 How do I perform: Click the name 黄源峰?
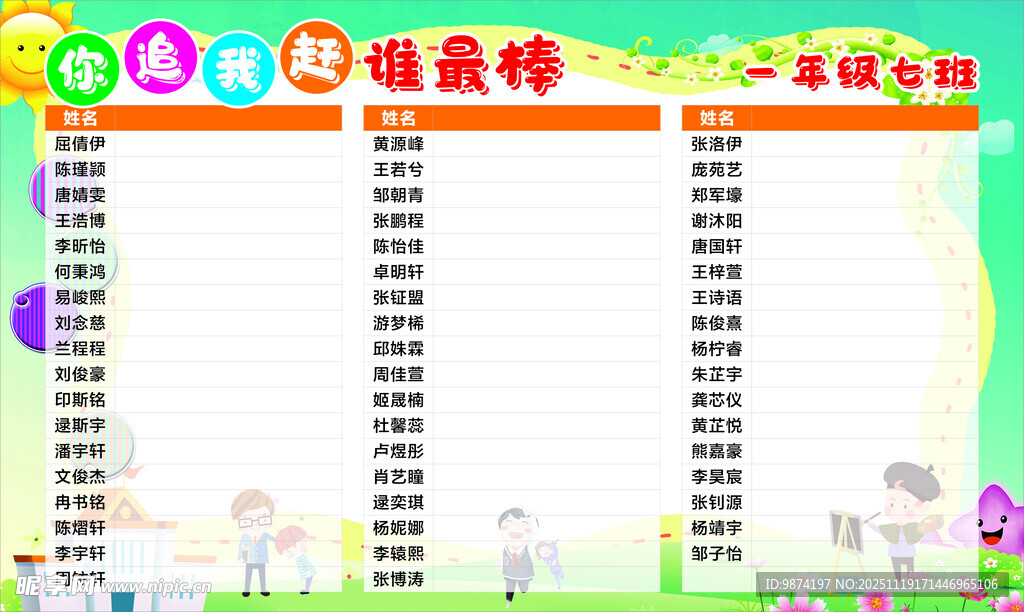click(x=398, y=144)
